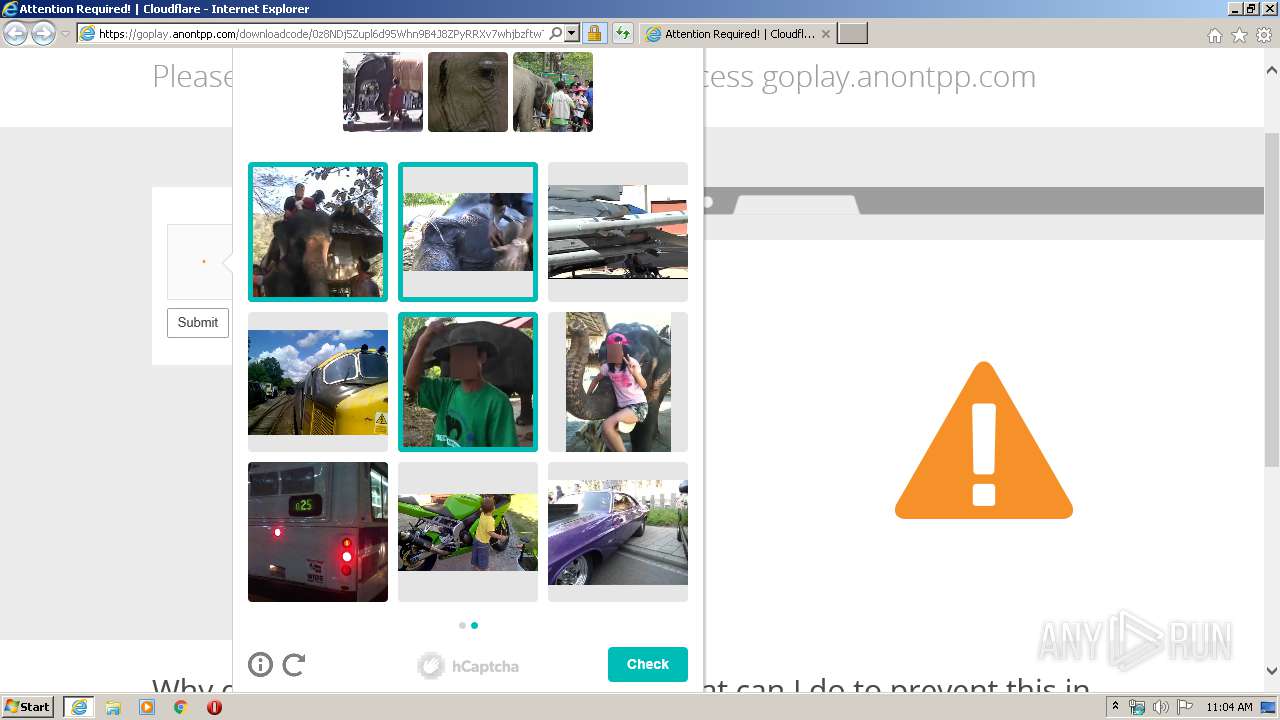The width and height of the screenshot is (1280, 720).
Task: Click the Action Center flag tray icon
Action: (1185, 707)
